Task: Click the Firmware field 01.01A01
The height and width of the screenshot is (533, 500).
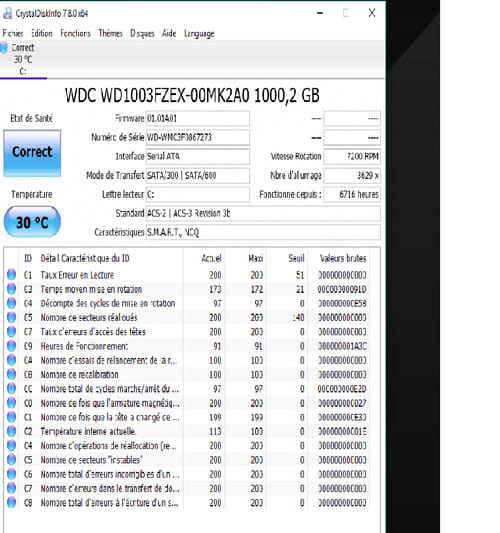Action: 198,119
